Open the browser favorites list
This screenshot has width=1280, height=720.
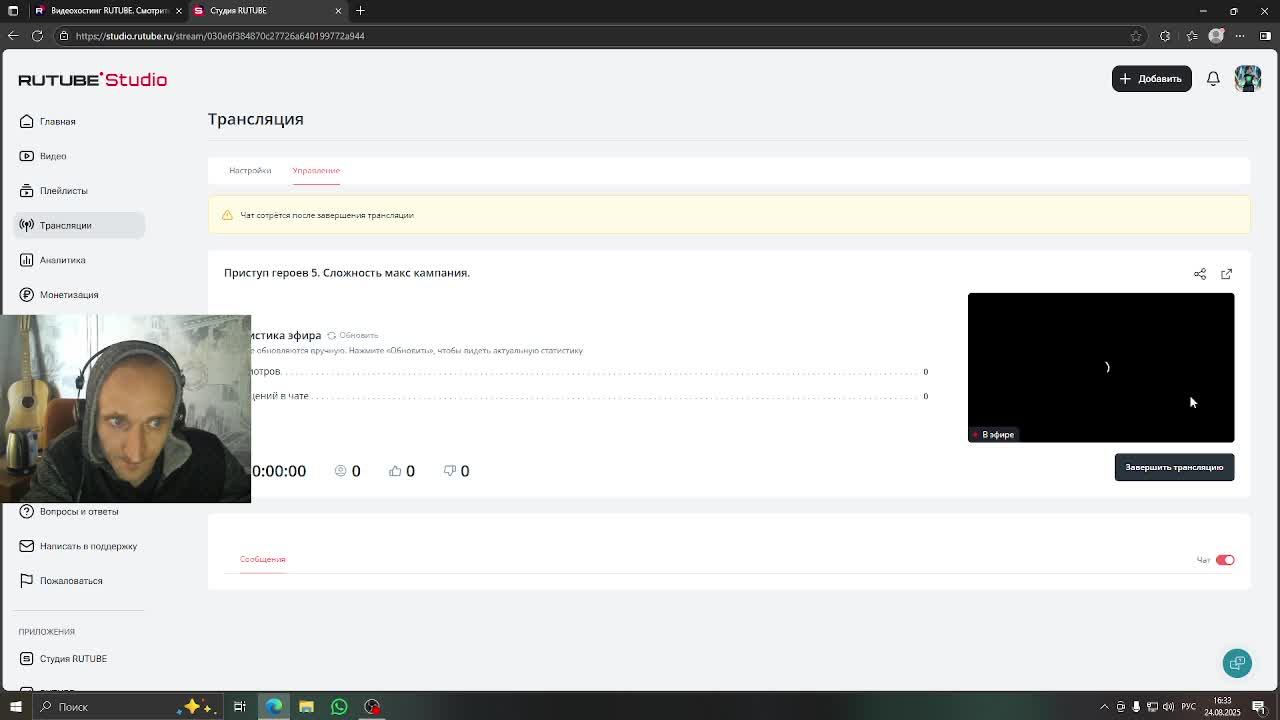1192,36
